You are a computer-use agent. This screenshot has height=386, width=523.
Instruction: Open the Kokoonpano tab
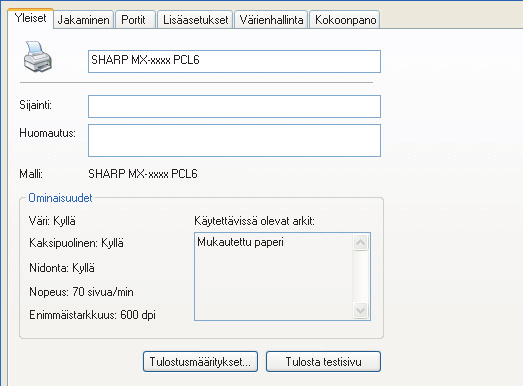pos(345,20)
